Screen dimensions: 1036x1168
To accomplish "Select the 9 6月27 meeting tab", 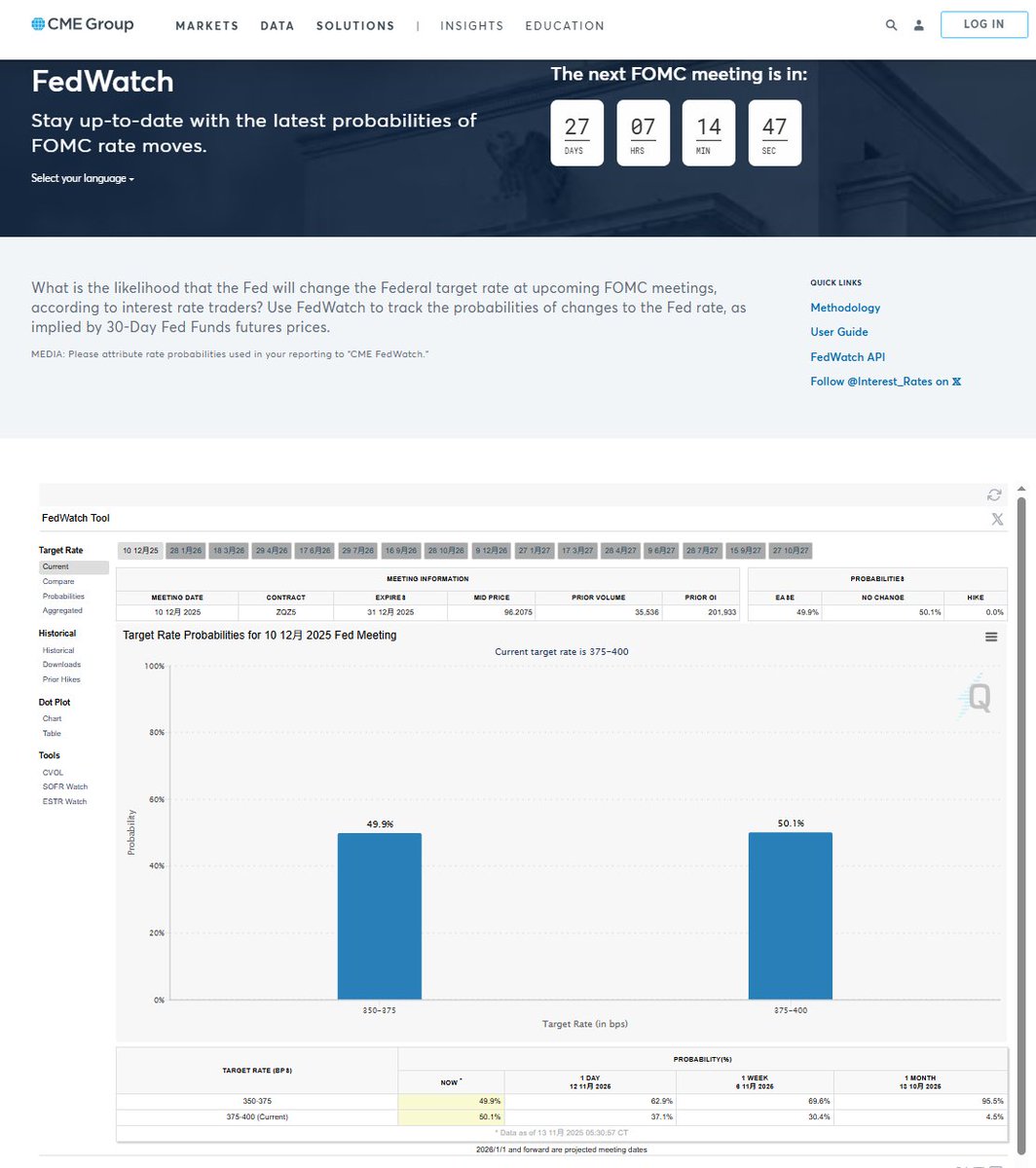I will click(661, 551).
